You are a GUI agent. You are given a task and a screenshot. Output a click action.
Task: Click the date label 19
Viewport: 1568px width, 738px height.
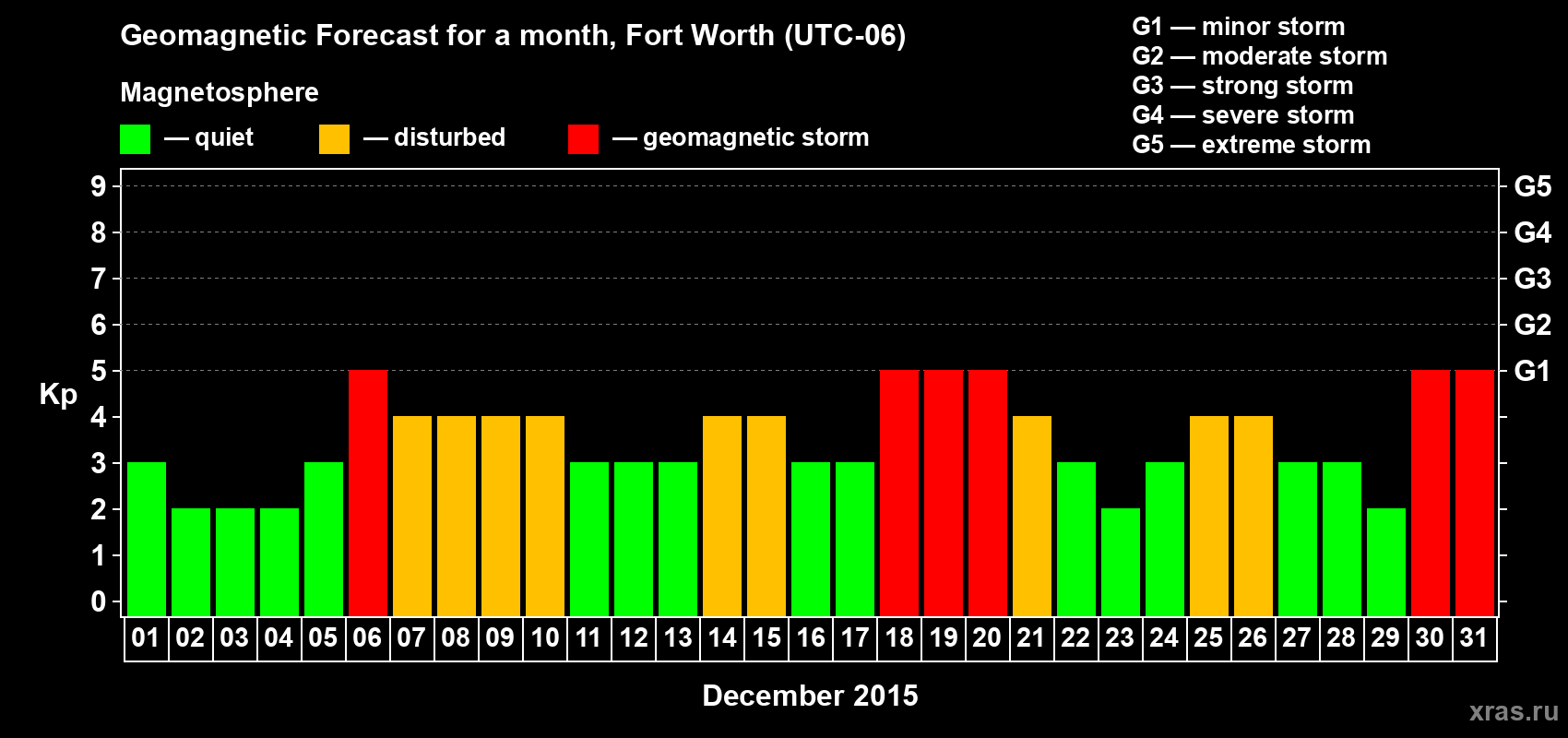pyautogui.click(x=944, y=637)
